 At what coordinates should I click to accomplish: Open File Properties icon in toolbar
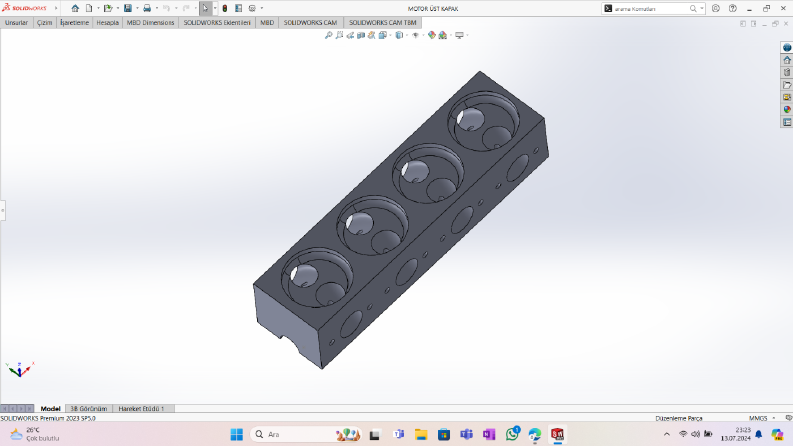(239, 8)
